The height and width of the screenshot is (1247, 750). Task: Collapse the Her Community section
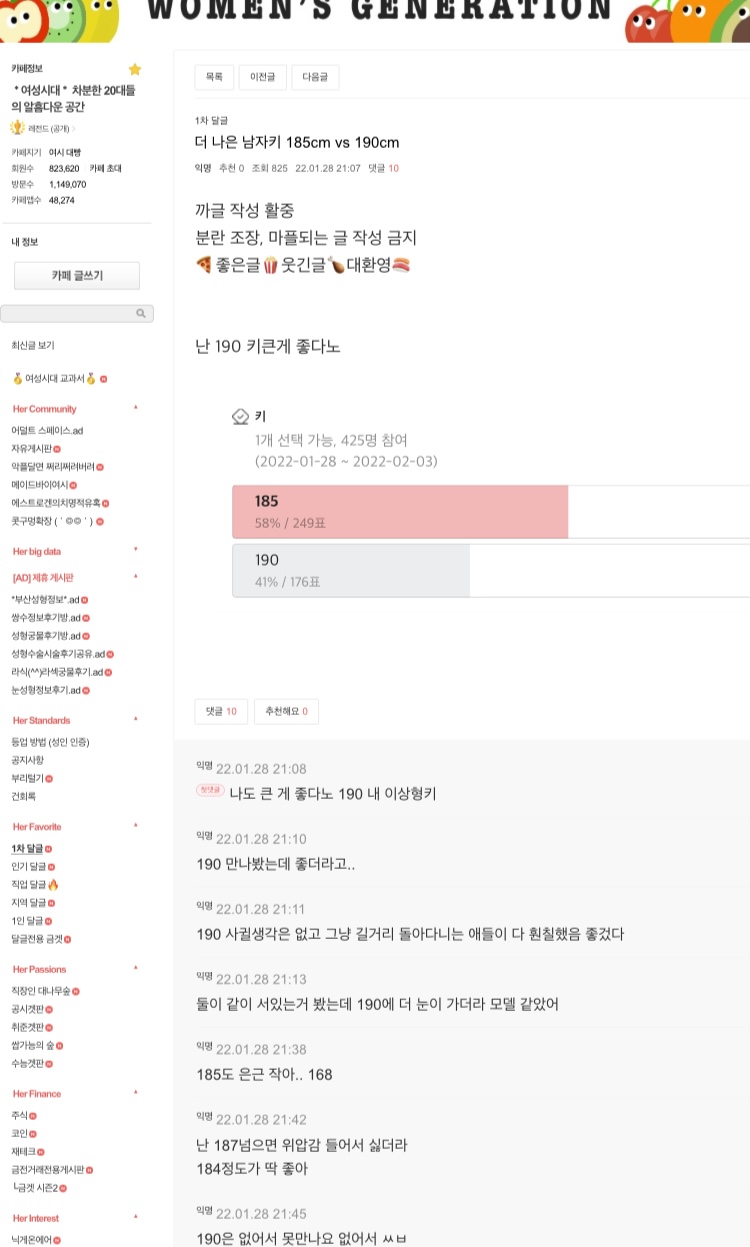pyautogui.click(x=136, y=408)
